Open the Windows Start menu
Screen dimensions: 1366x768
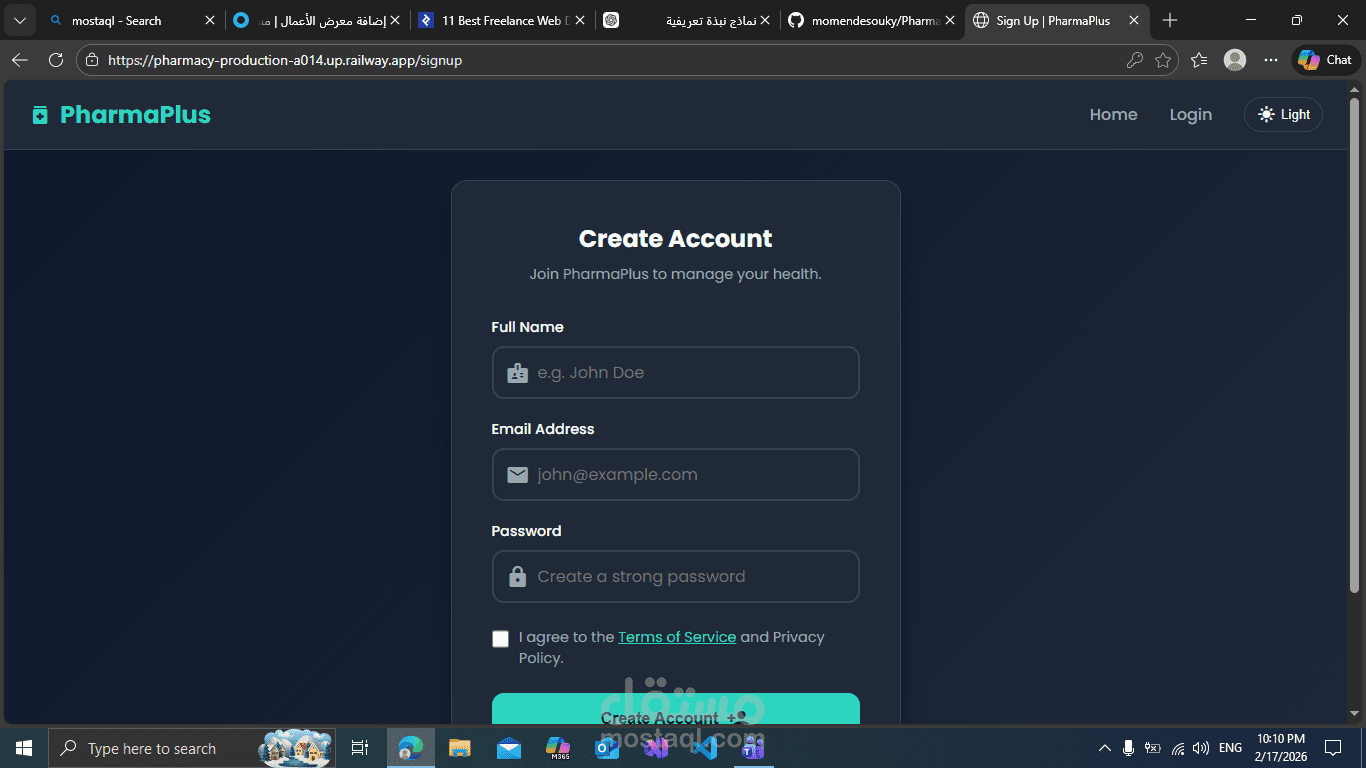(x=24, y=748)
